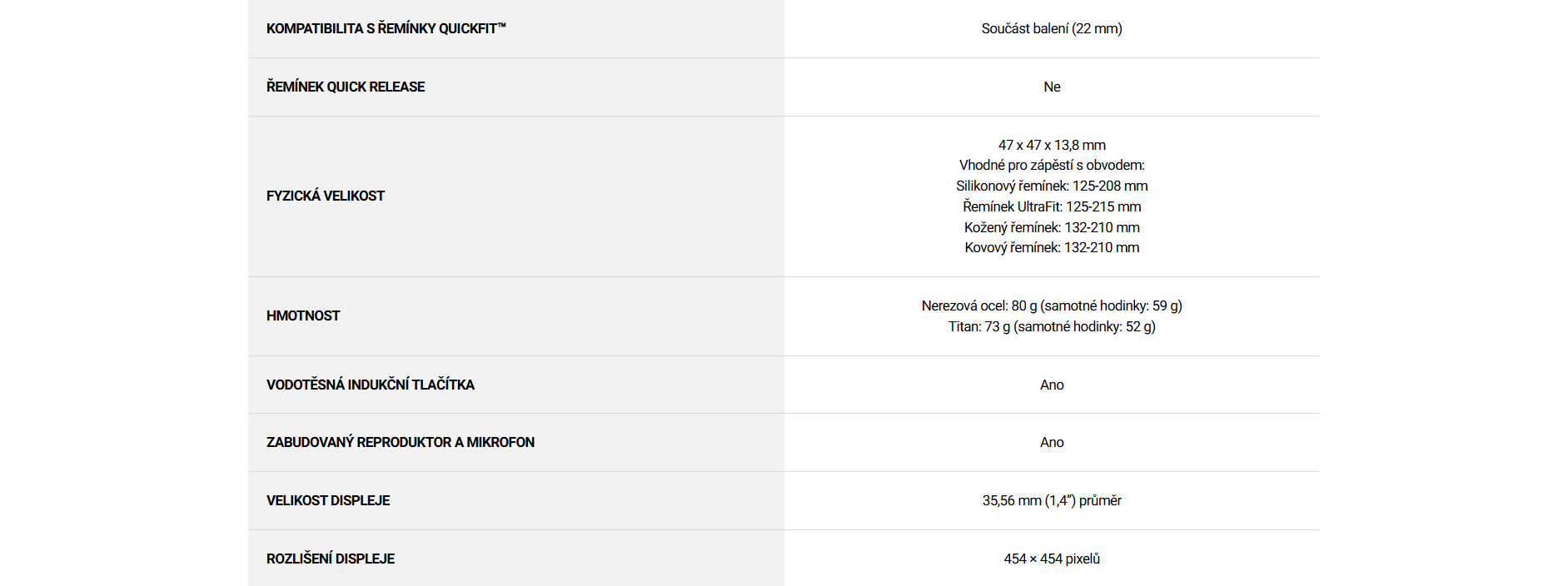Click the "Ne" value for Quick Release

point(1052,87)
